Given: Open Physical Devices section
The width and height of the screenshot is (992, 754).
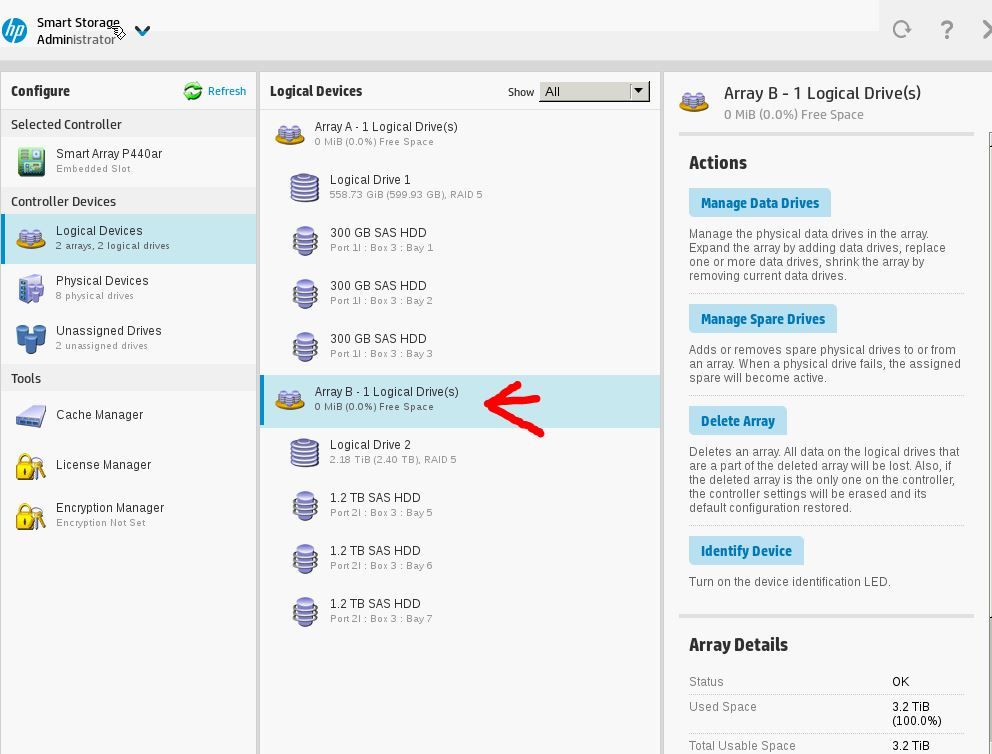Looking at the screenshot, I should point(129,288).
